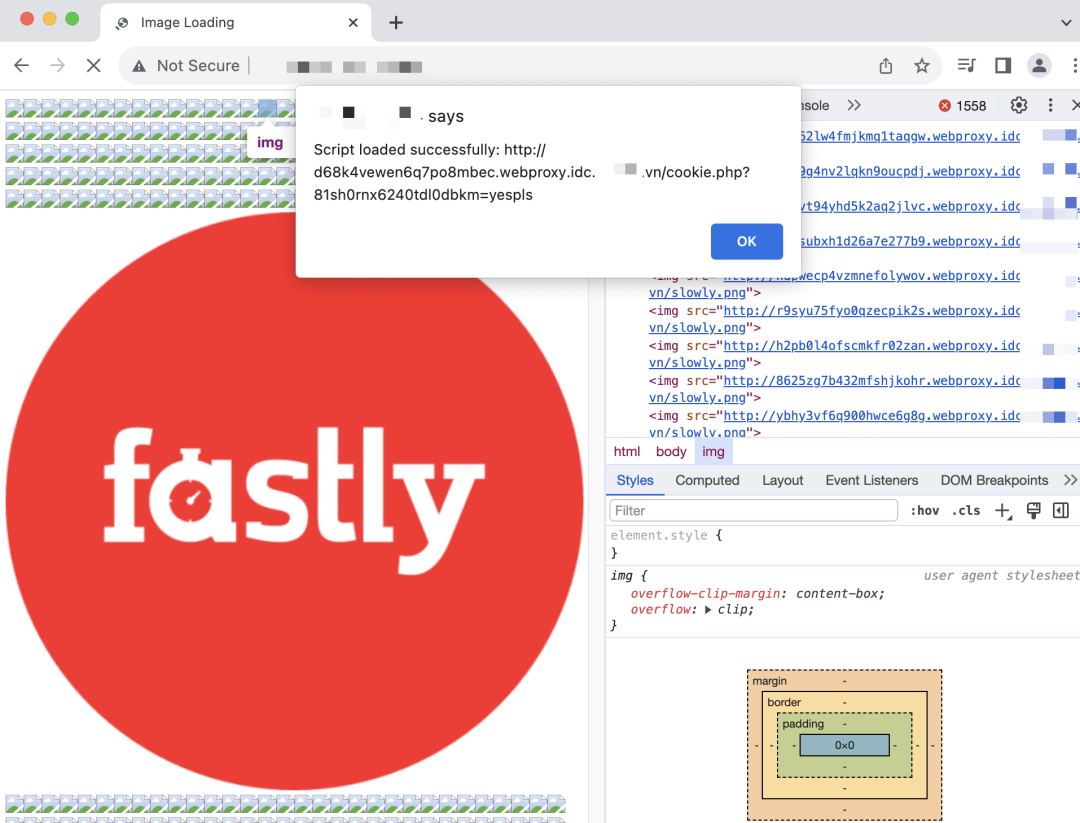Add a new style rule plus icon

pyautogui.click(x=1003, y=511)
